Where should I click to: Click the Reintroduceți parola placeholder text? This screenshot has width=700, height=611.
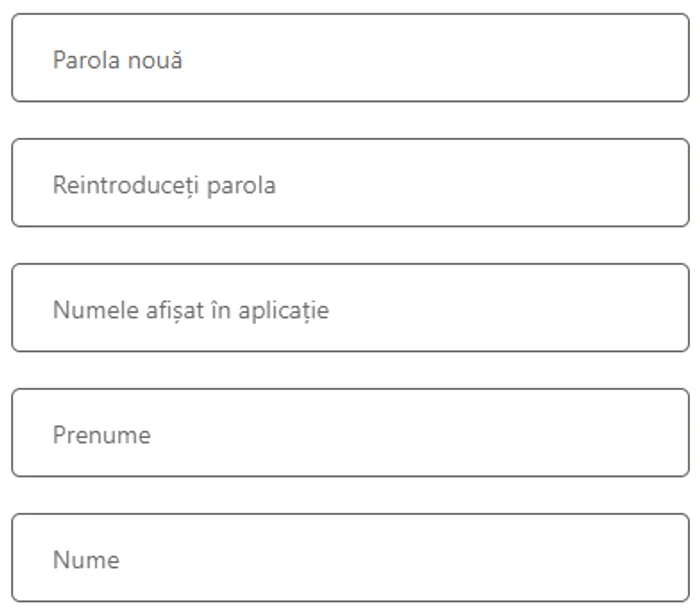(x=164, y=186)
